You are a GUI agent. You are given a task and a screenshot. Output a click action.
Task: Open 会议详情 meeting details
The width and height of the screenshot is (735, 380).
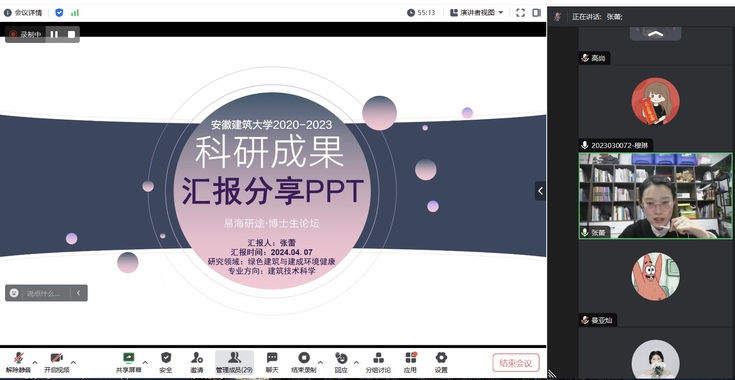23,13
